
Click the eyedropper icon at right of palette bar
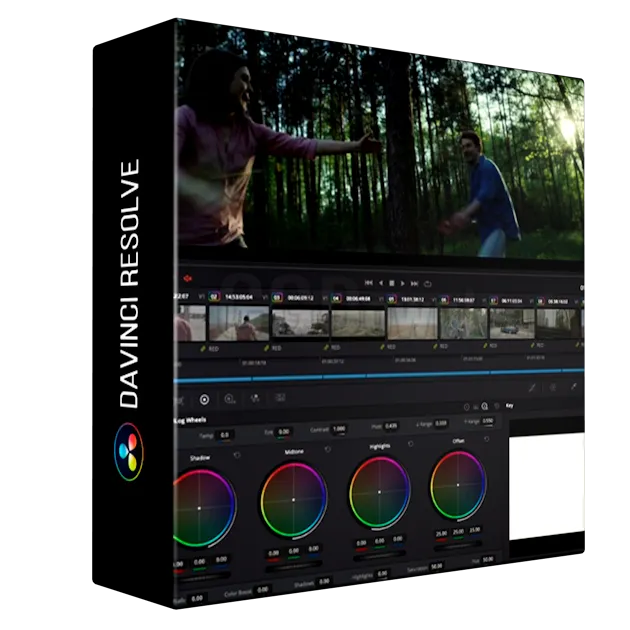coord(573,387)
